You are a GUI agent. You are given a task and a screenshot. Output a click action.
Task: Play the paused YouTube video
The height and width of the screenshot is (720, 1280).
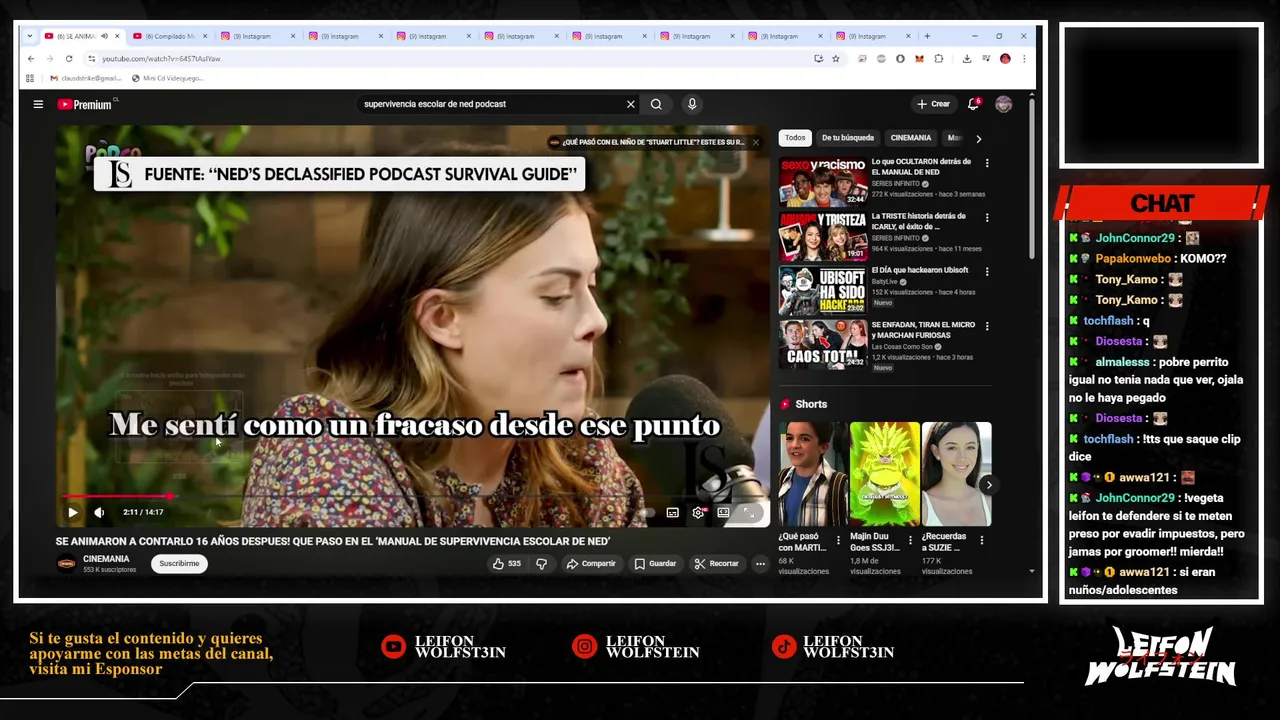coord(72,512)
